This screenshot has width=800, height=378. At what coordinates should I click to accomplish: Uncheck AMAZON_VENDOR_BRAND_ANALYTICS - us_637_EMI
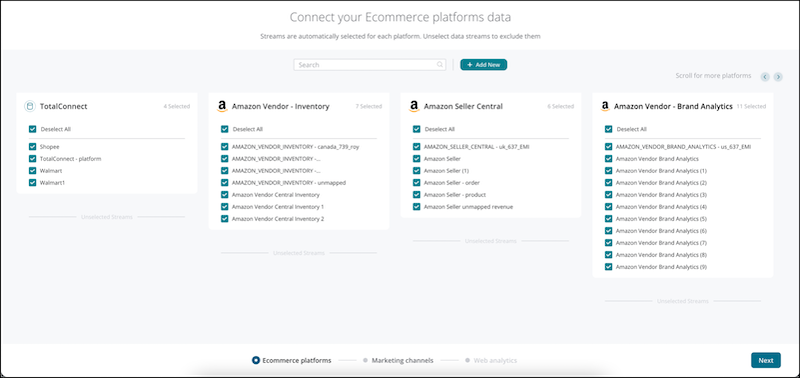[608, 146]
